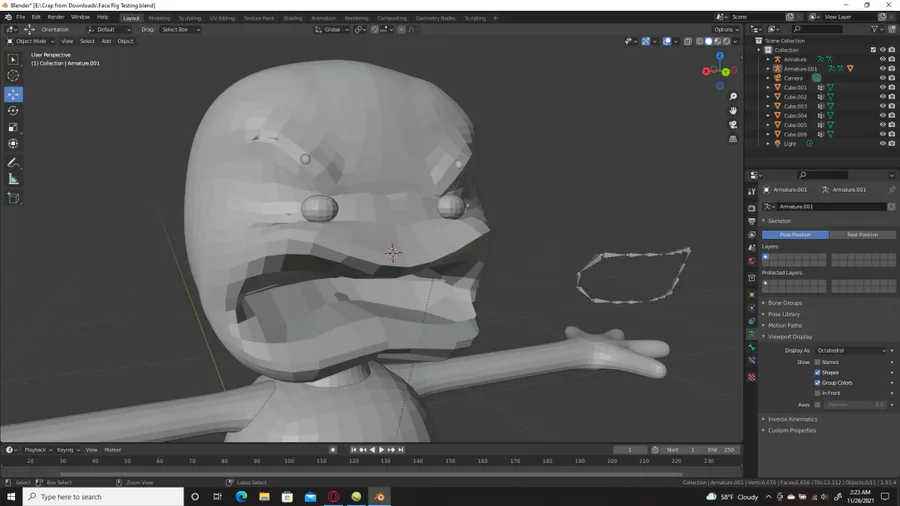Image resolution: width=900 pixels, height=506 pixels.
Task: Open the Object properties tab
Action: pos(752,294)
